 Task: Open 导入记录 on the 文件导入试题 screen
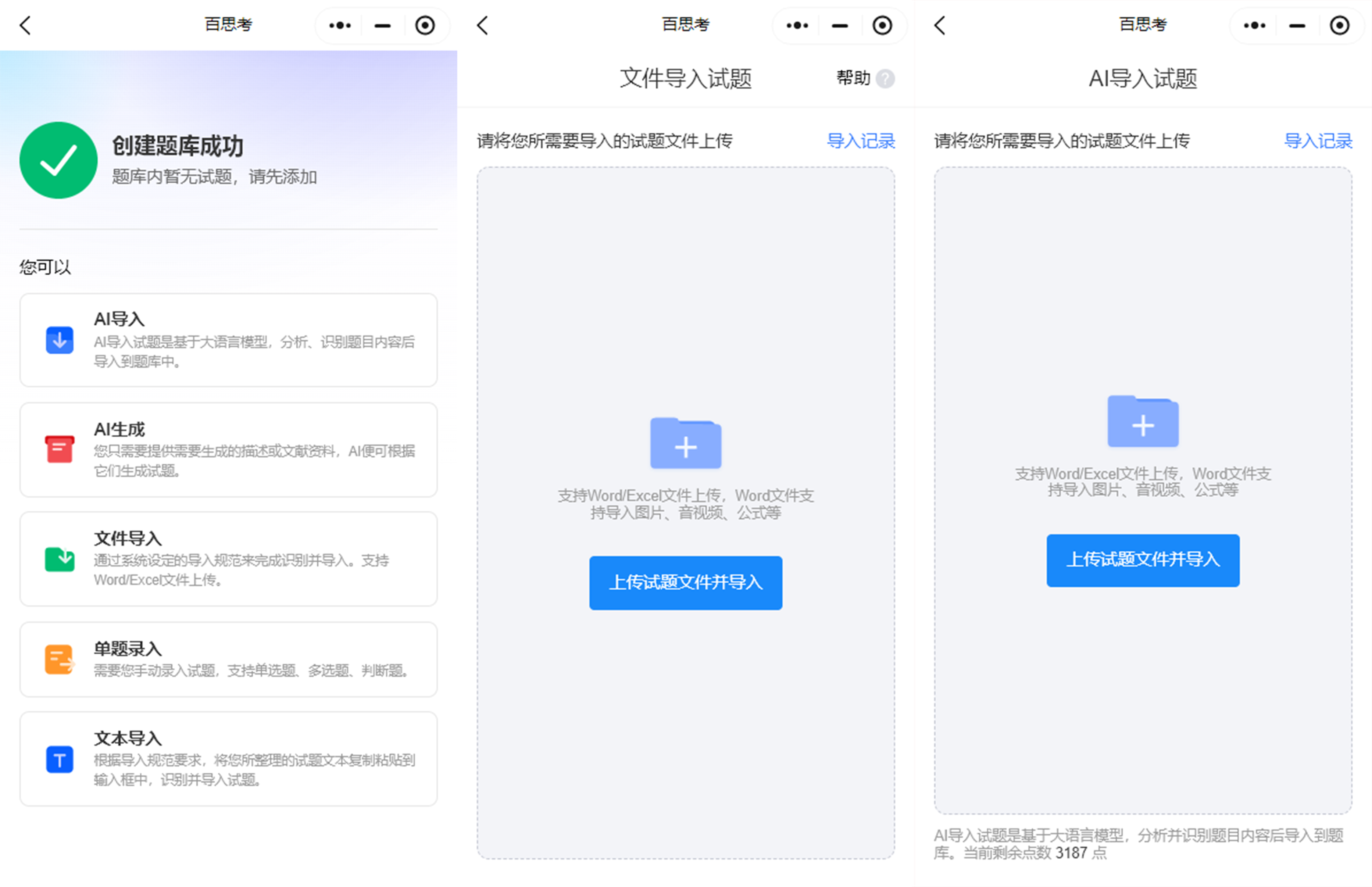861,141
